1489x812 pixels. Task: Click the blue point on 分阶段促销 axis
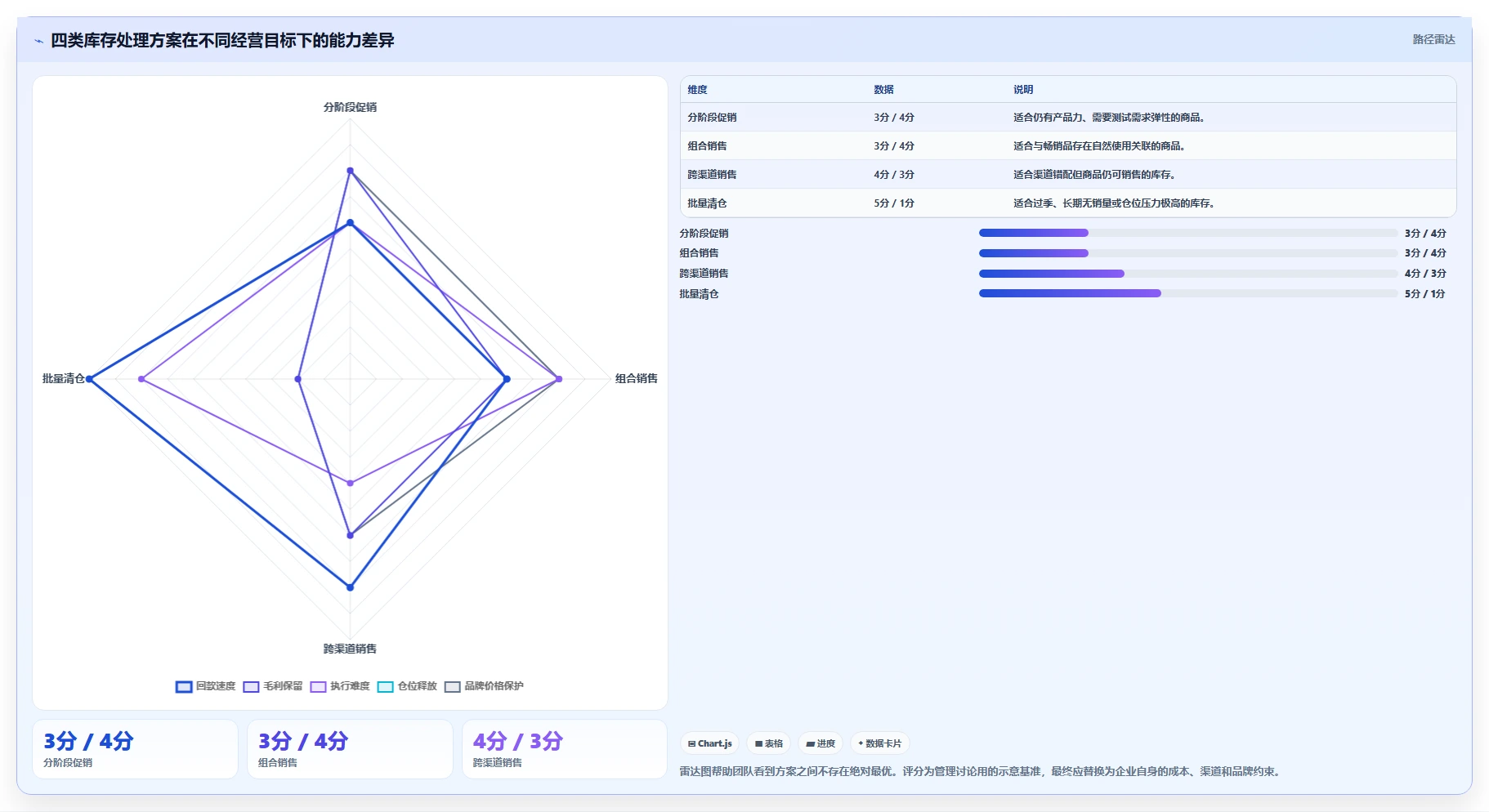coord(350,222)
